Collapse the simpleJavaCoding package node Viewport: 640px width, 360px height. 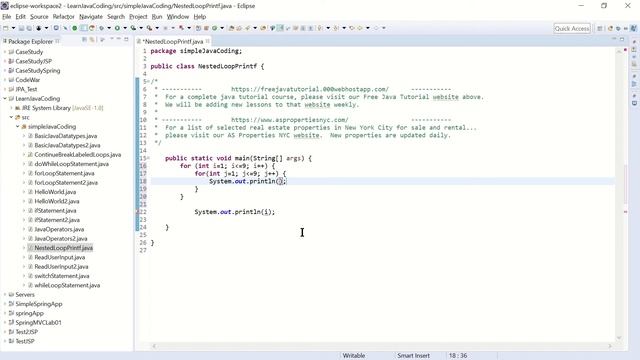(18, 127)
